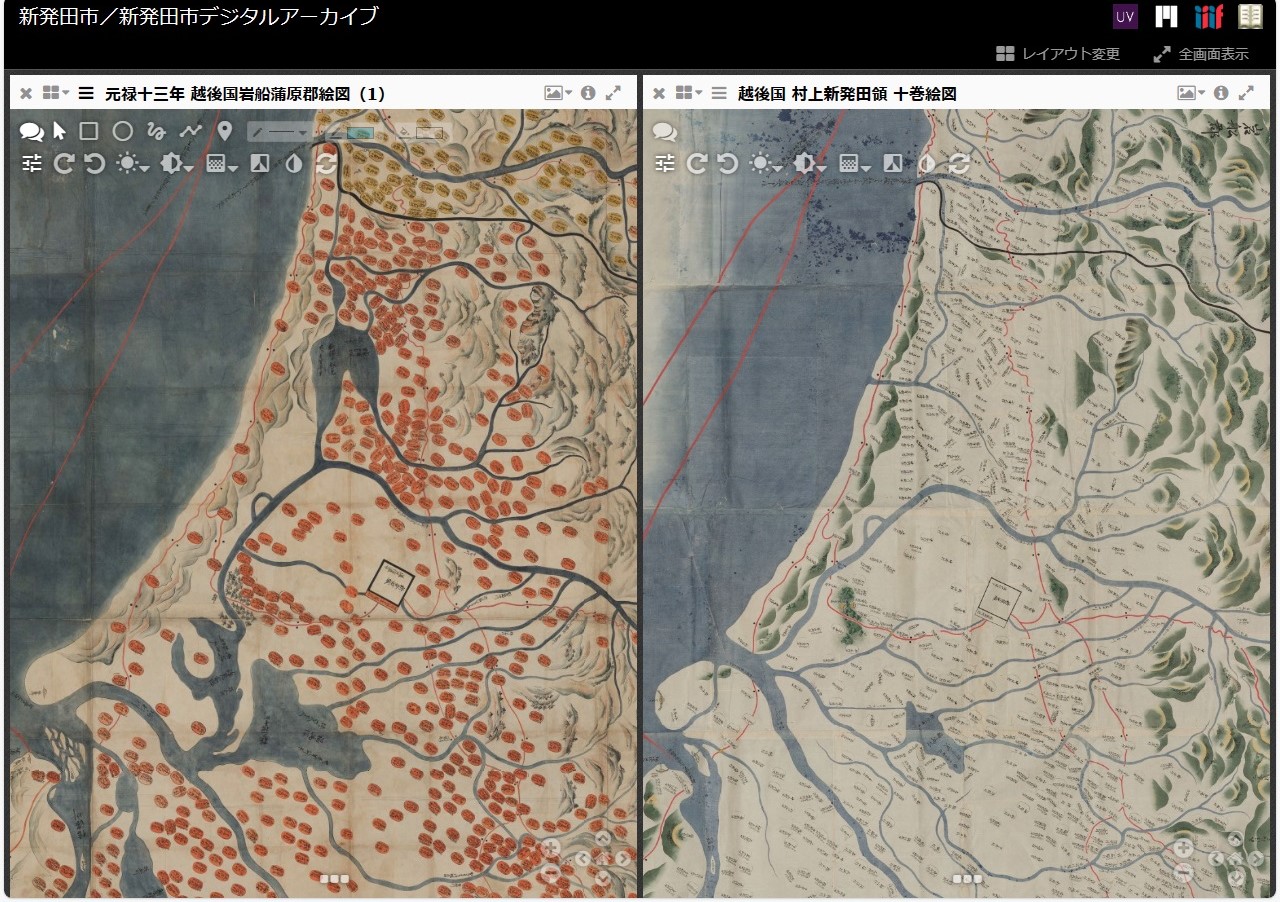Open the line style dropdown

[x=279, y=131]
